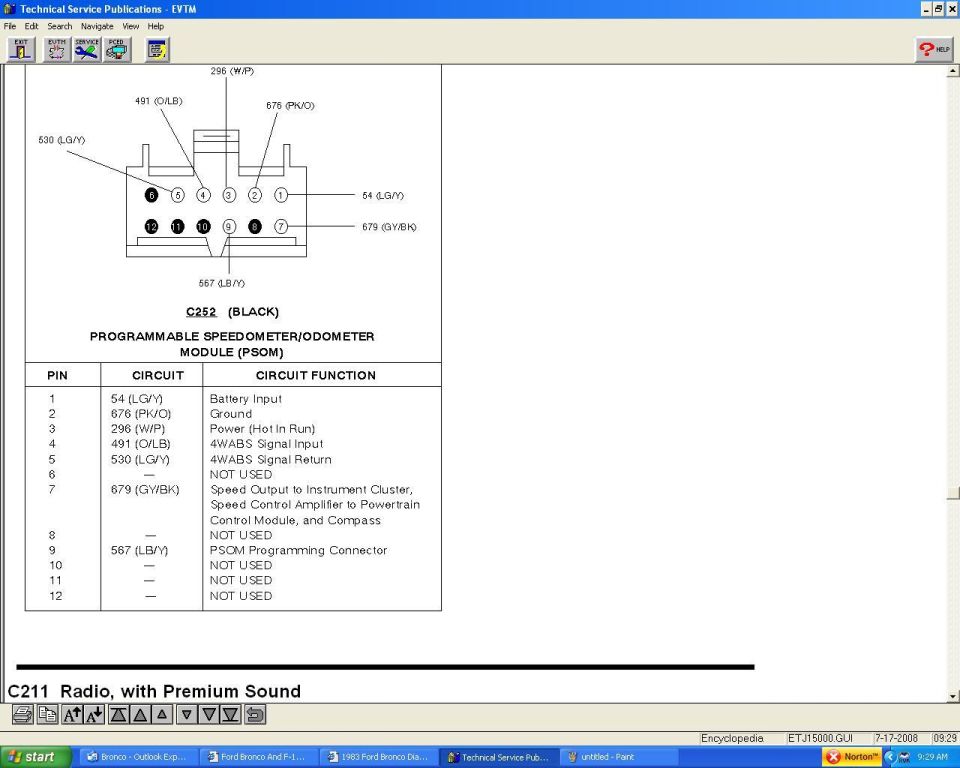
Task: Click the '491 (O/LB)' diagram wire label
Action: click(x=159, y=101)
